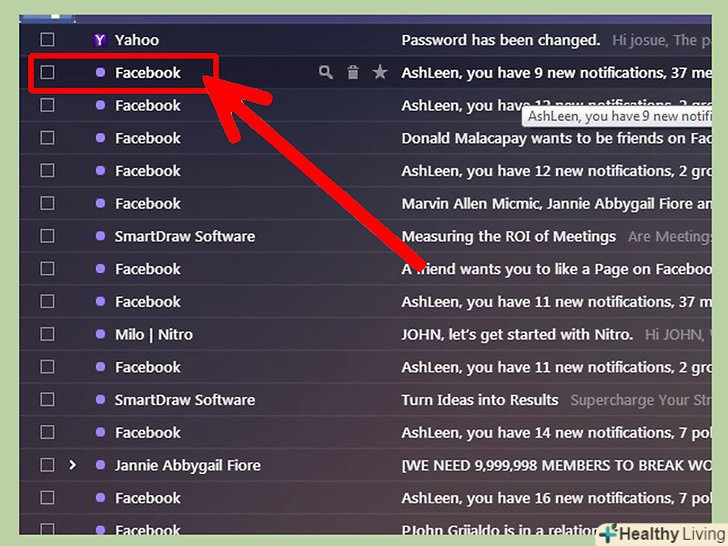Image resolution: width=728 pixels, height=546 pixels.
Task: Tick the checkbox for the 14 new notifications email
Action: coord(47,432)
